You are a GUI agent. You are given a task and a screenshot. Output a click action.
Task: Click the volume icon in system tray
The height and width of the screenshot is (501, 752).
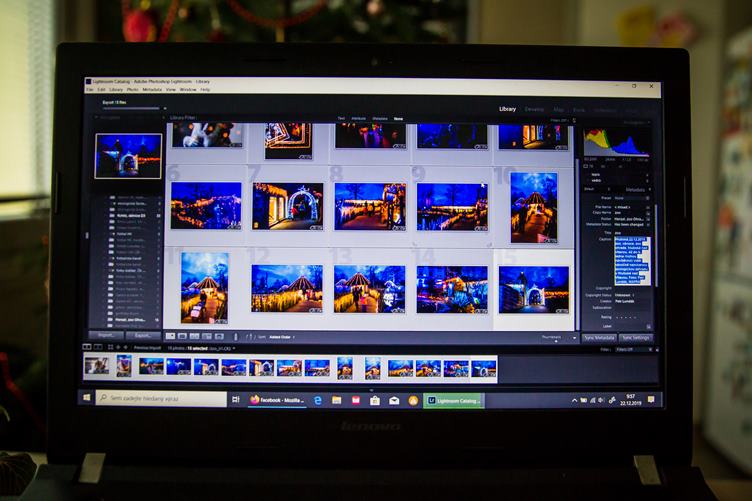click(x=601, y=400)
